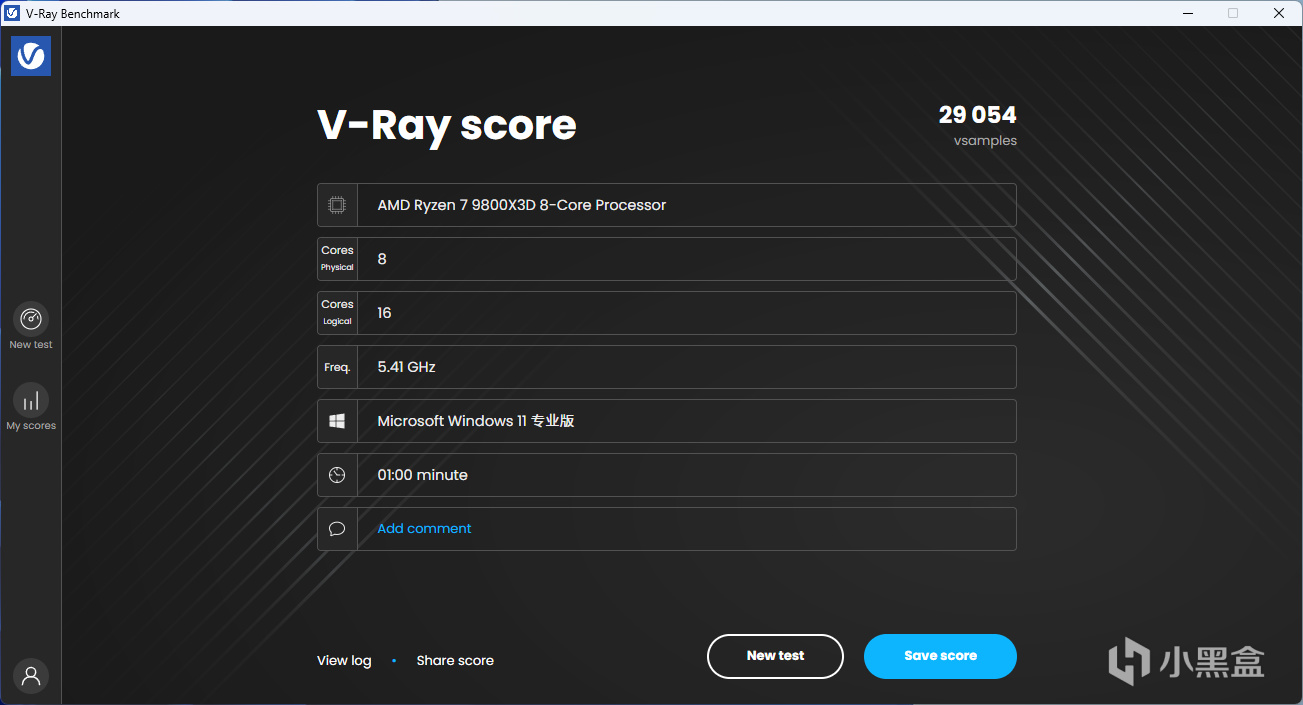This screenshot has height=705, width=1303.
Task: Click the Cores Logical label box
Action: pos(337,313)
